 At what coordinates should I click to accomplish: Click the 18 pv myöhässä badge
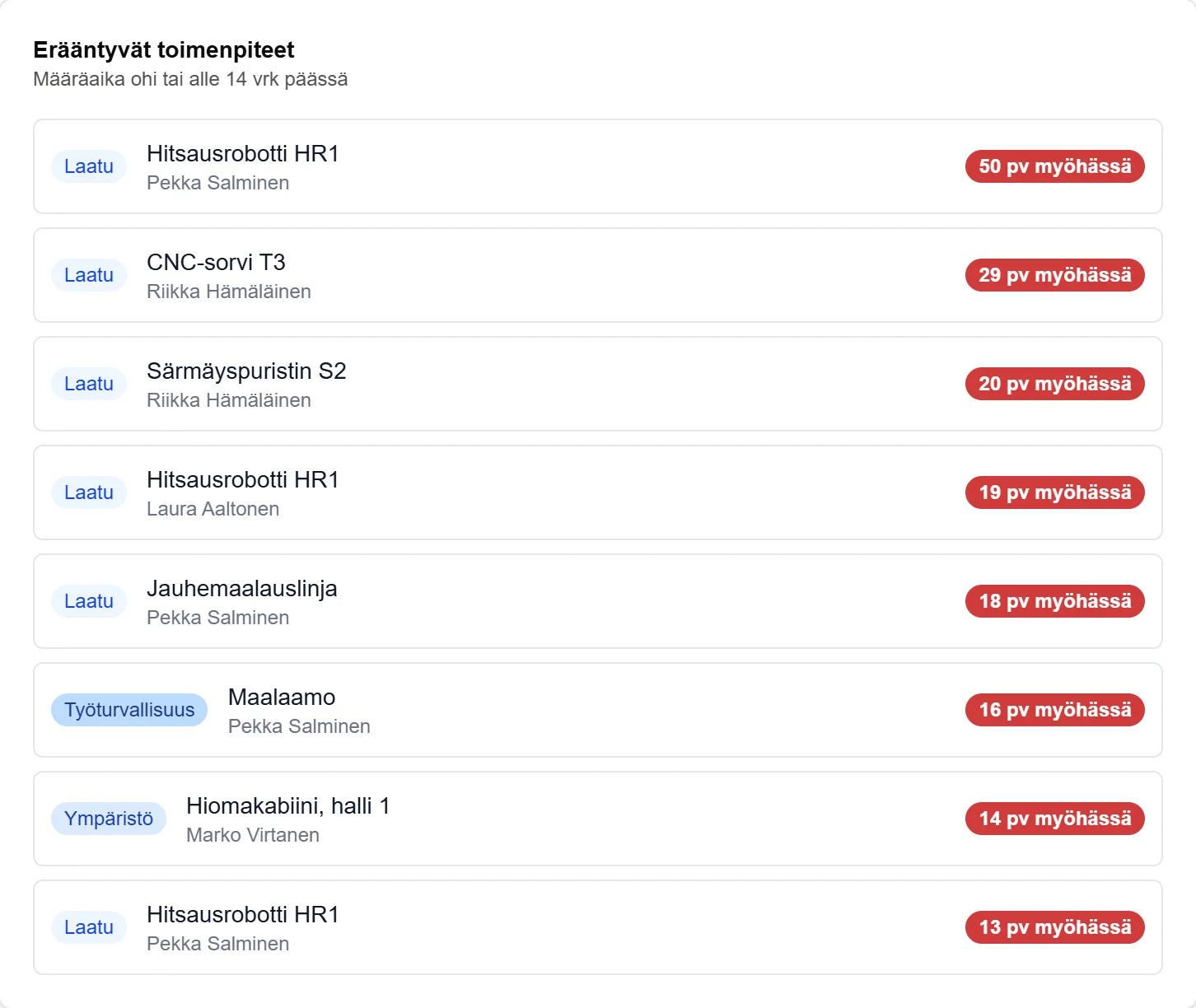coord(1054,601)
